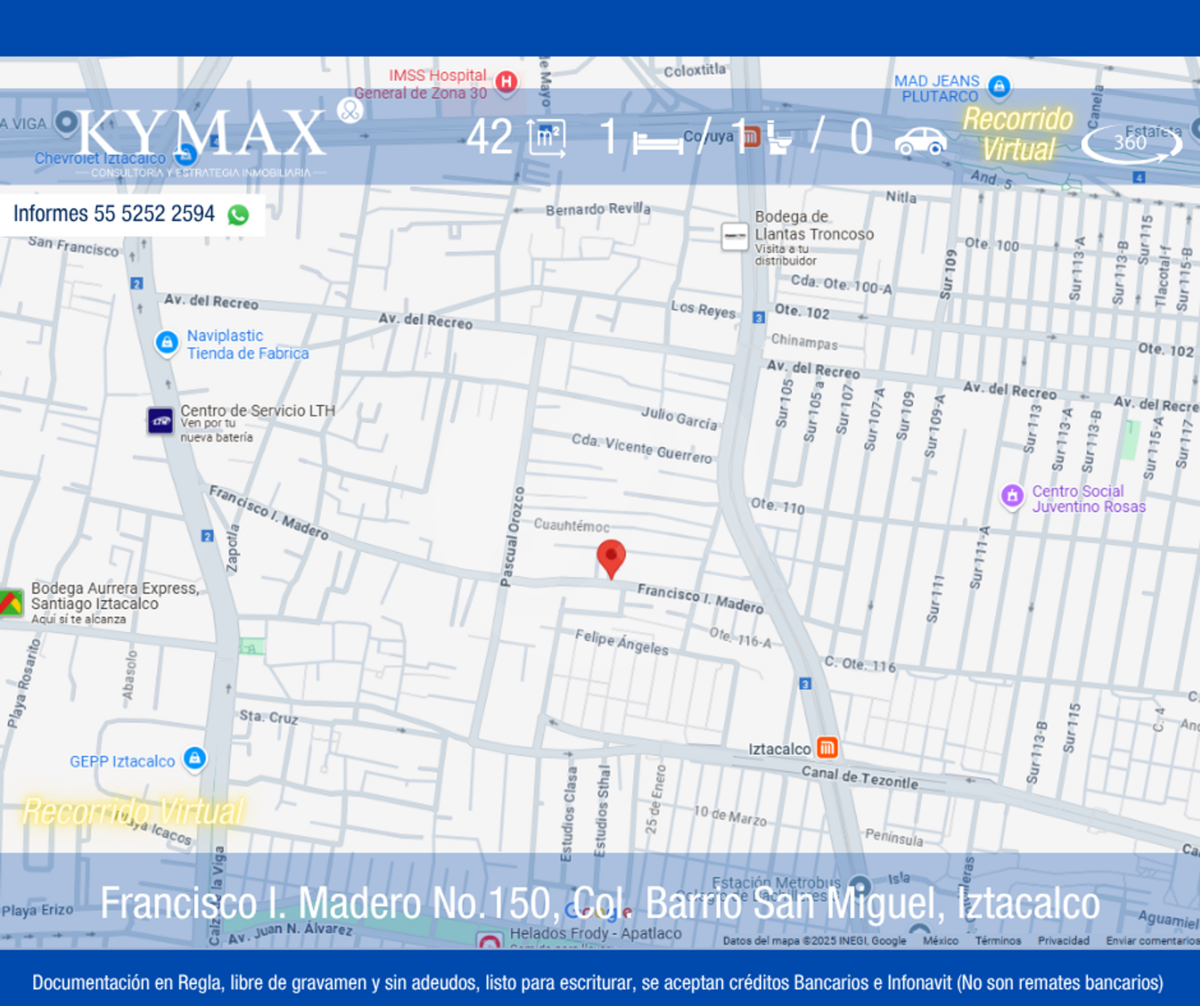The width and height of the screenshot is (1200, 1006).
Task: Click the Centro Social Juventino Rosas marker
Action: point(1012,495)
